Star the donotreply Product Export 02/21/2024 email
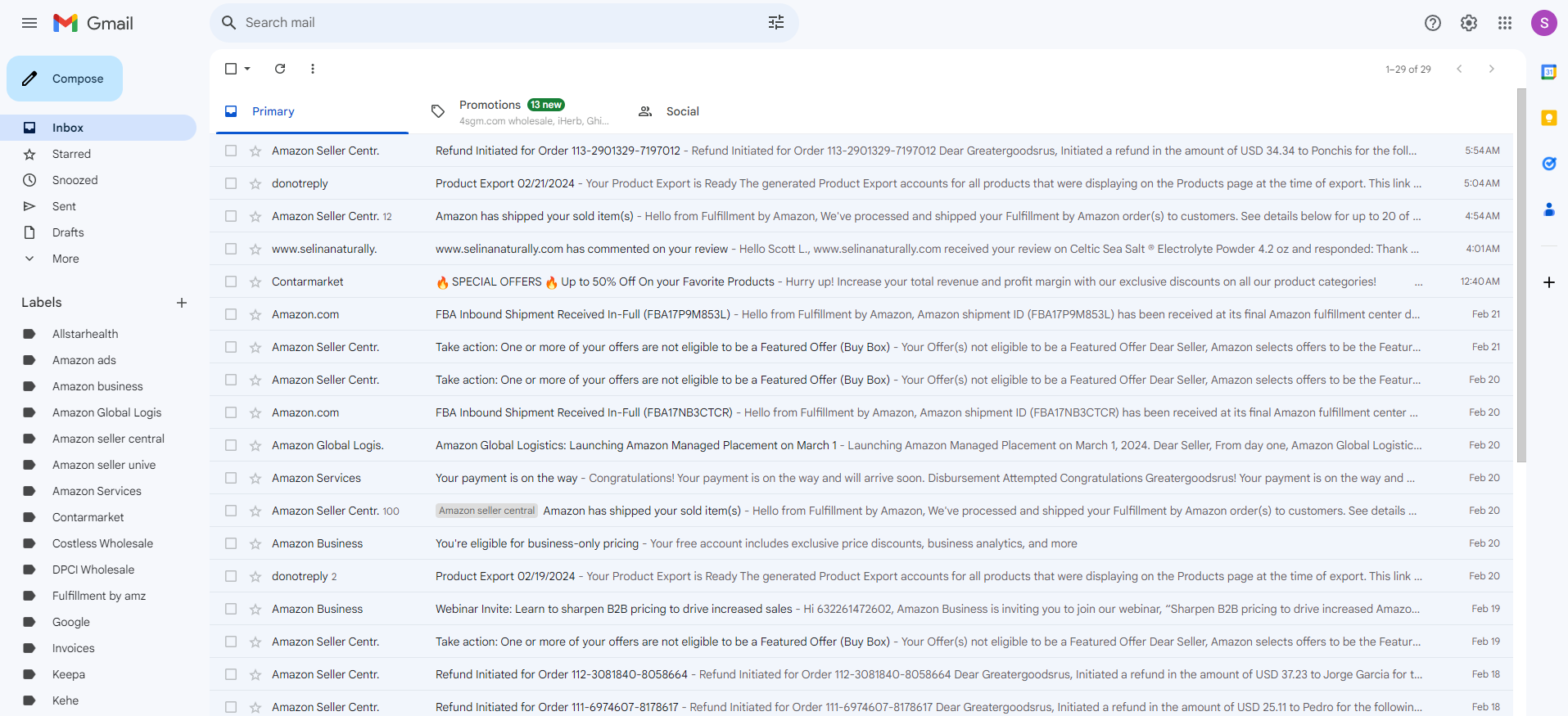The width and height of the screenshot is (1568, 716). tap(255, 183)
